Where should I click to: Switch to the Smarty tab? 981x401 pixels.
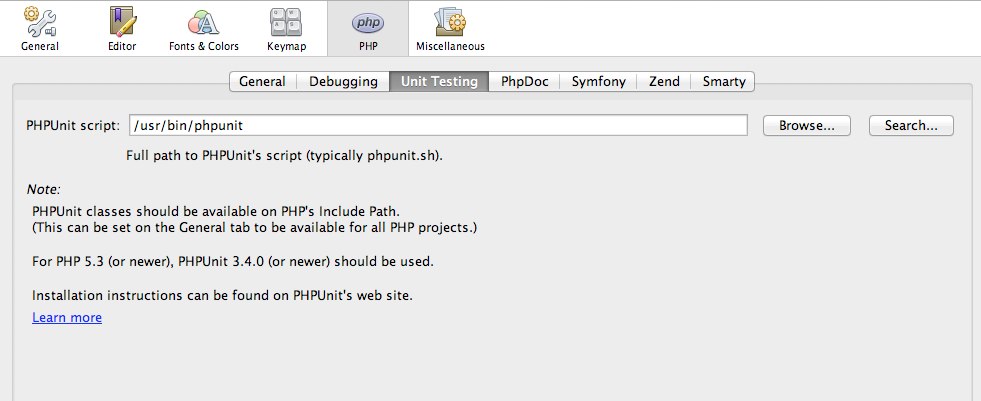[722, 82]
